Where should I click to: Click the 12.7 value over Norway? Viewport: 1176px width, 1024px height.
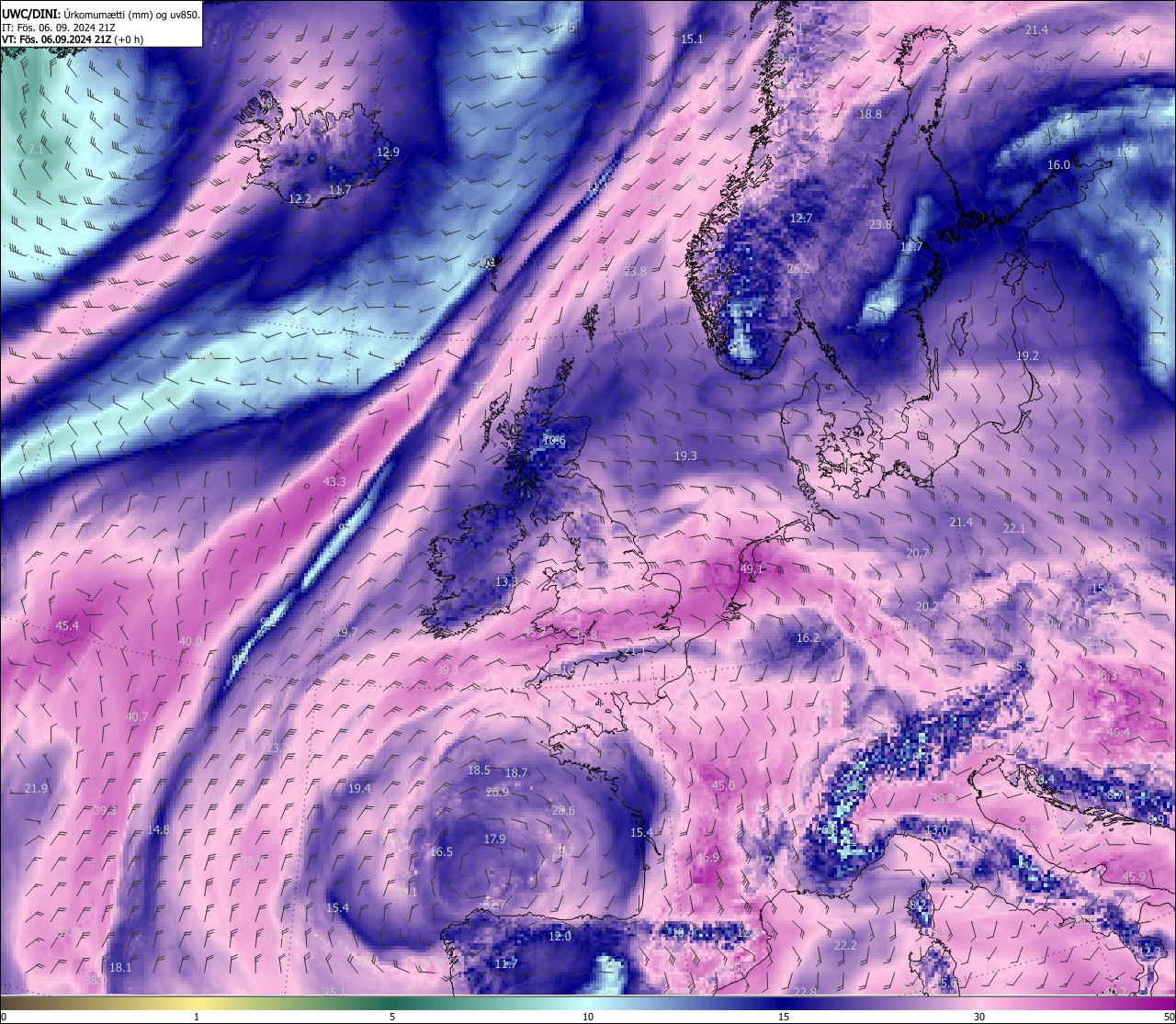(x=801, y=218)
